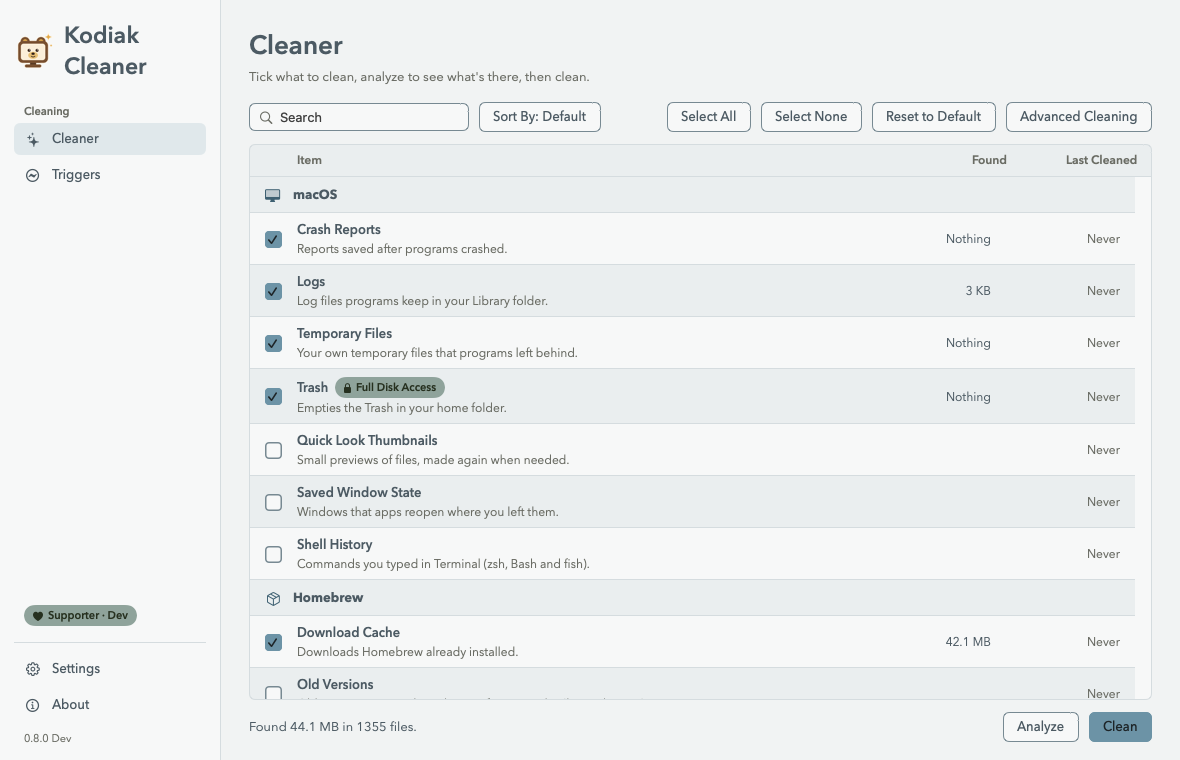Open the Triggers sidebar item

(110, 175)
